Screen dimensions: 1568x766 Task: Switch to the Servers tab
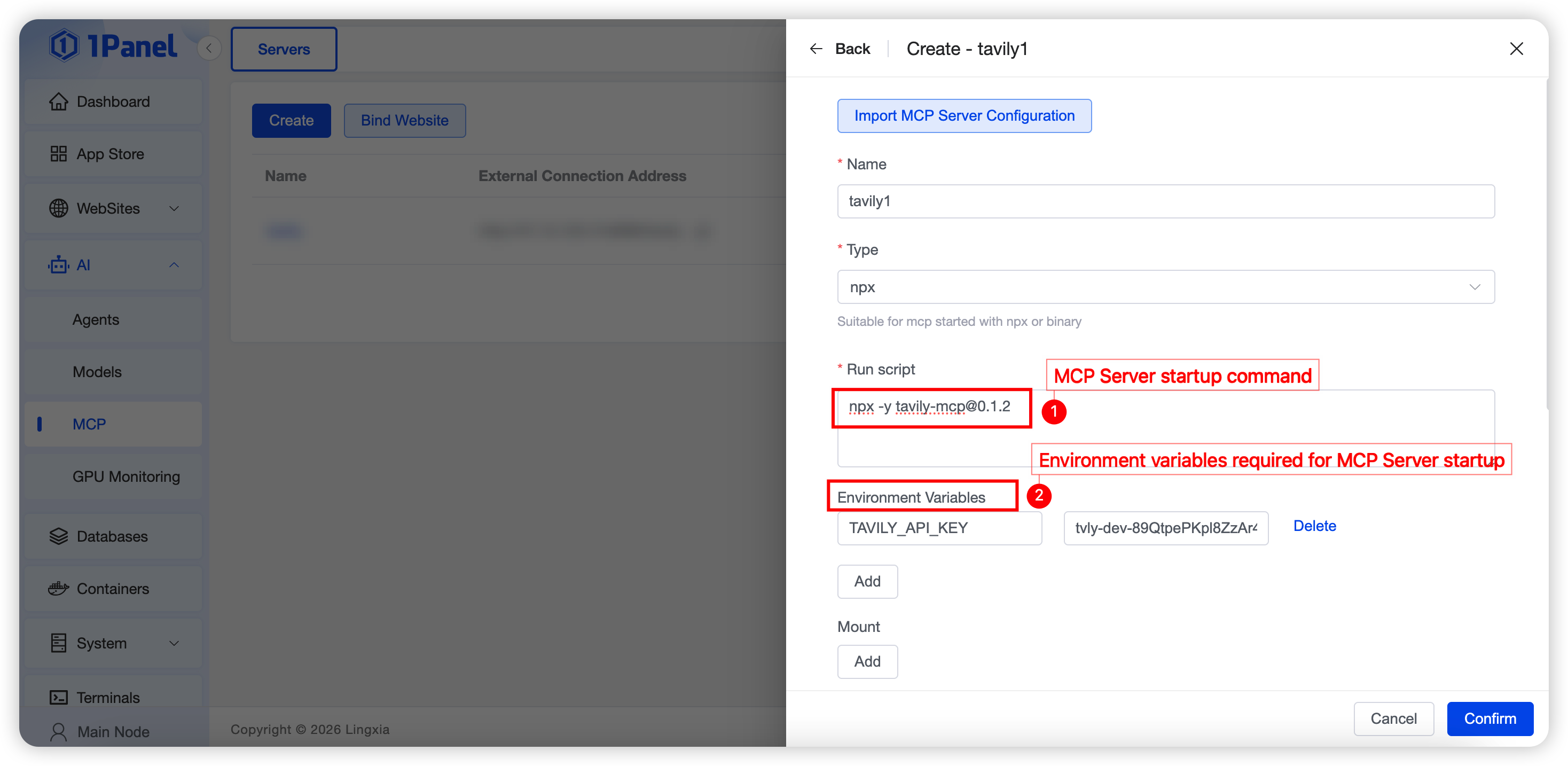pos(284,49)
